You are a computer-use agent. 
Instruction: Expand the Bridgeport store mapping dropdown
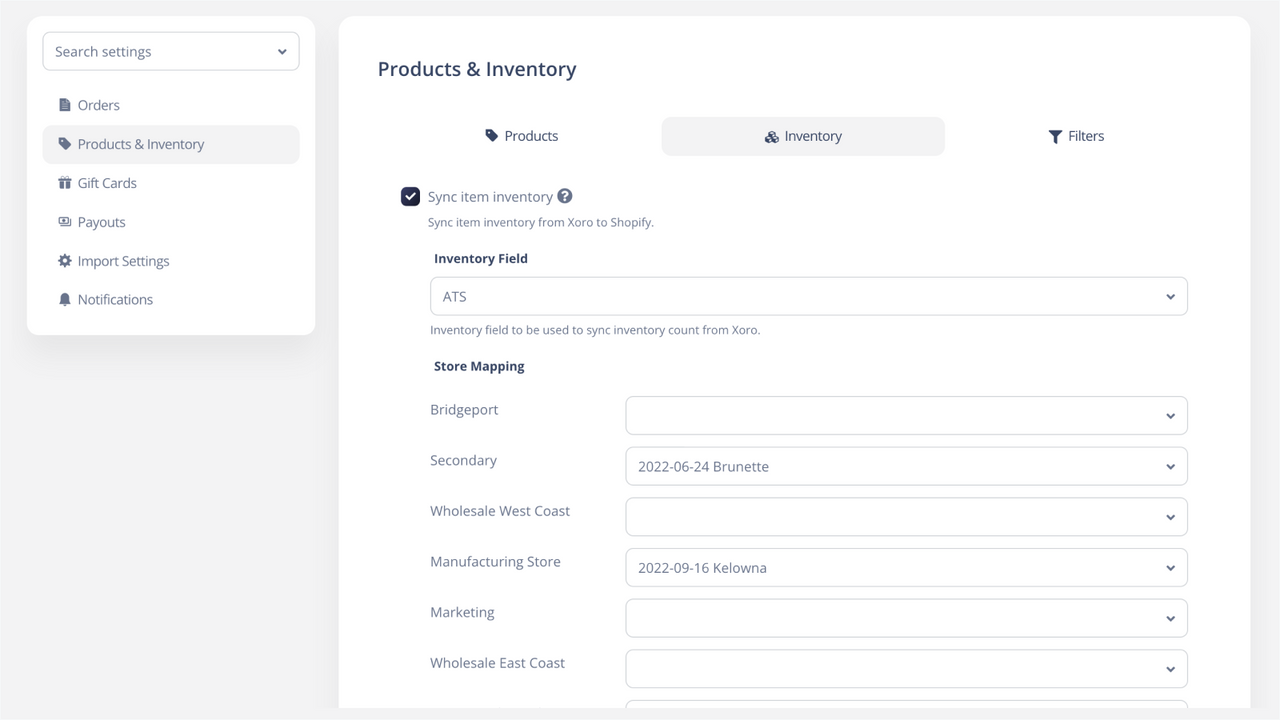[x=907, y=416]
